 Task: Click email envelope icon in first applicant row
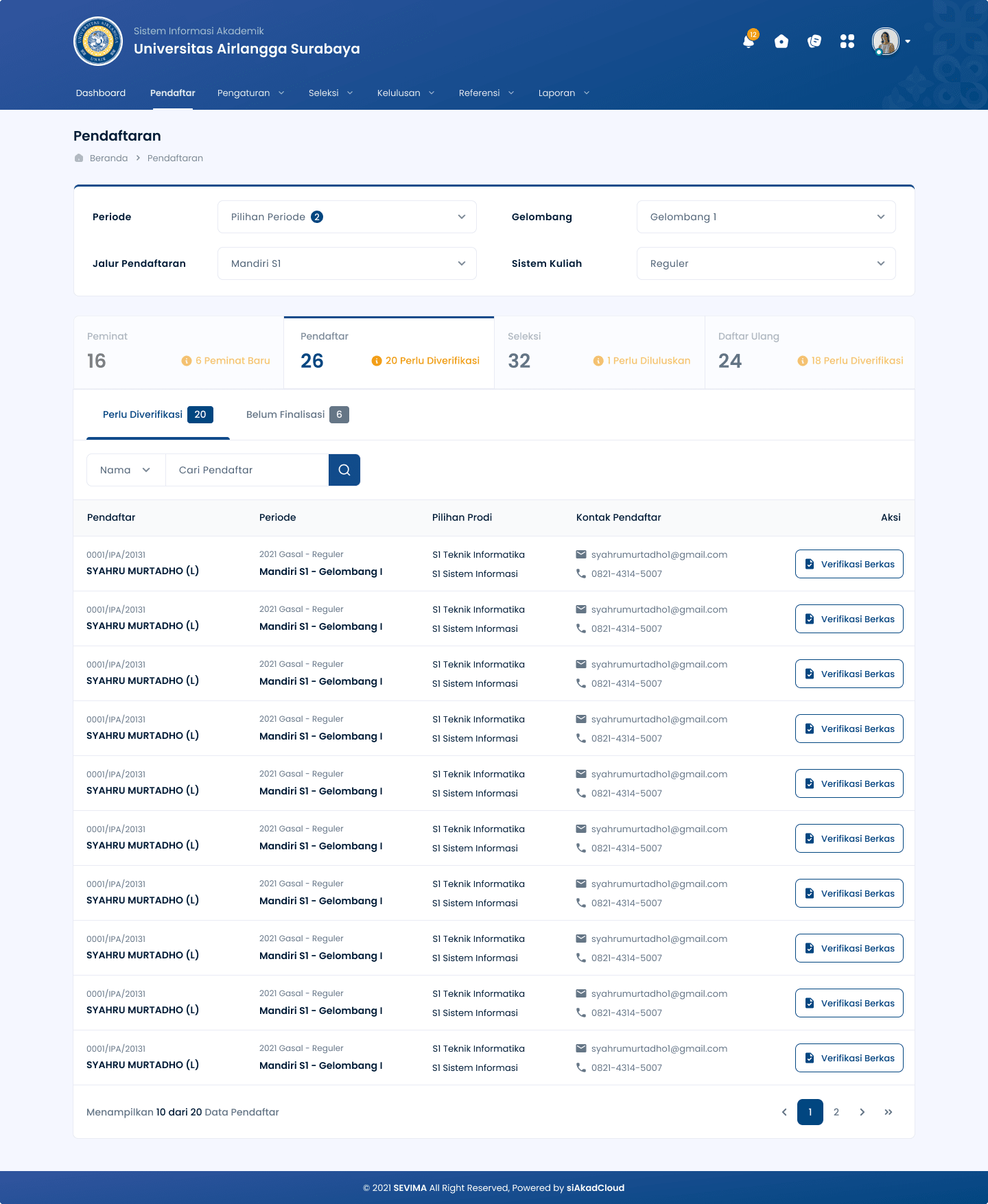click(x=581, y=554)
